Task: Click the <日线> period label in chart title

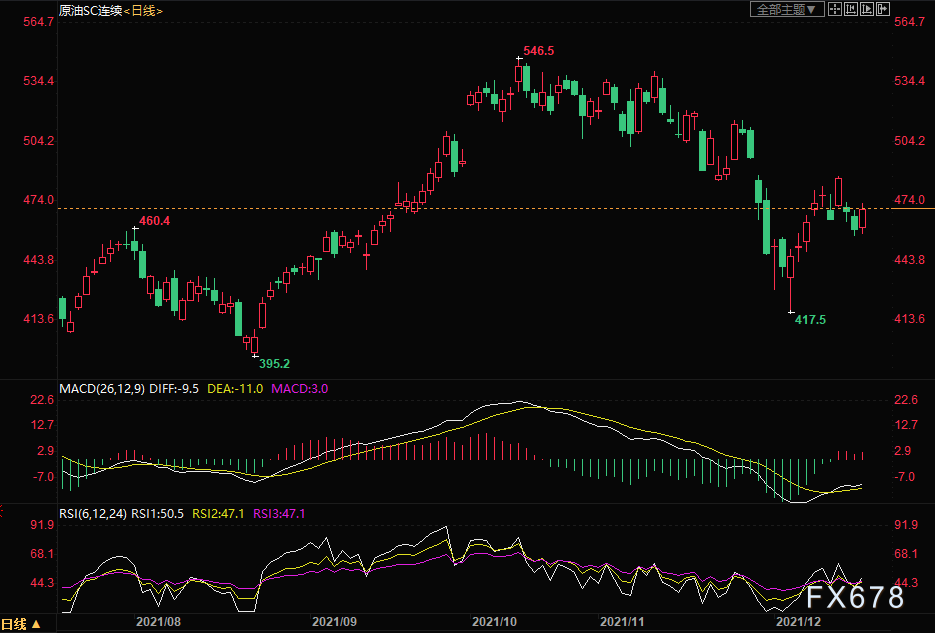Action: pos(143,10)
